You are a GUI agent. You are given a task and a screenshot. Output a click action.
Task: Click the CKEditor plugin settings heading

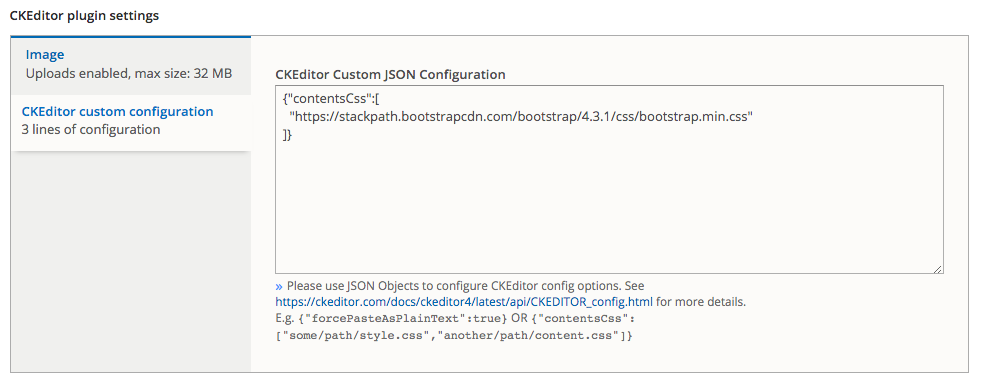tap(84, 16)
